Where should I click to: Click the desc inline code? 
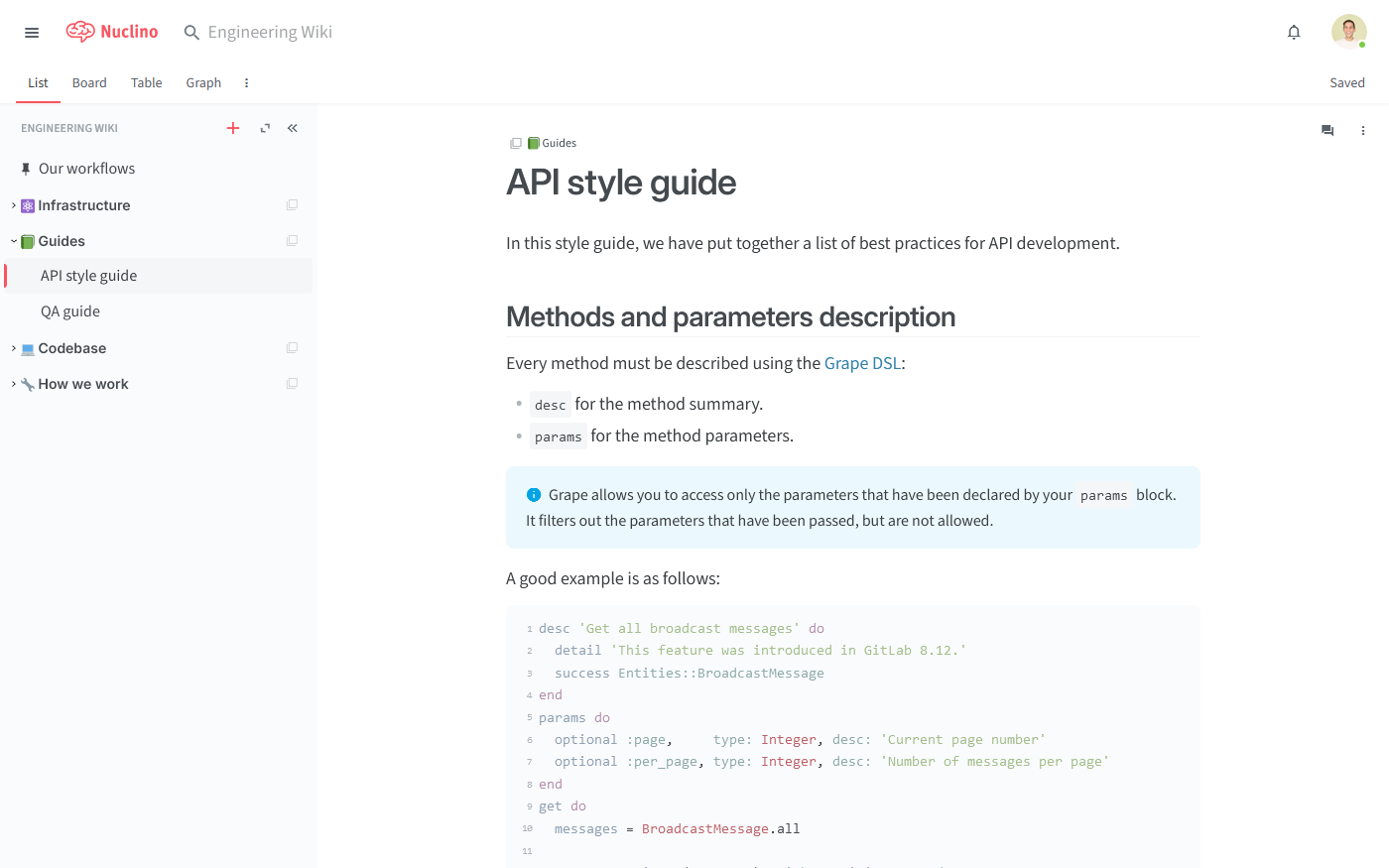[x=550, y=405]
